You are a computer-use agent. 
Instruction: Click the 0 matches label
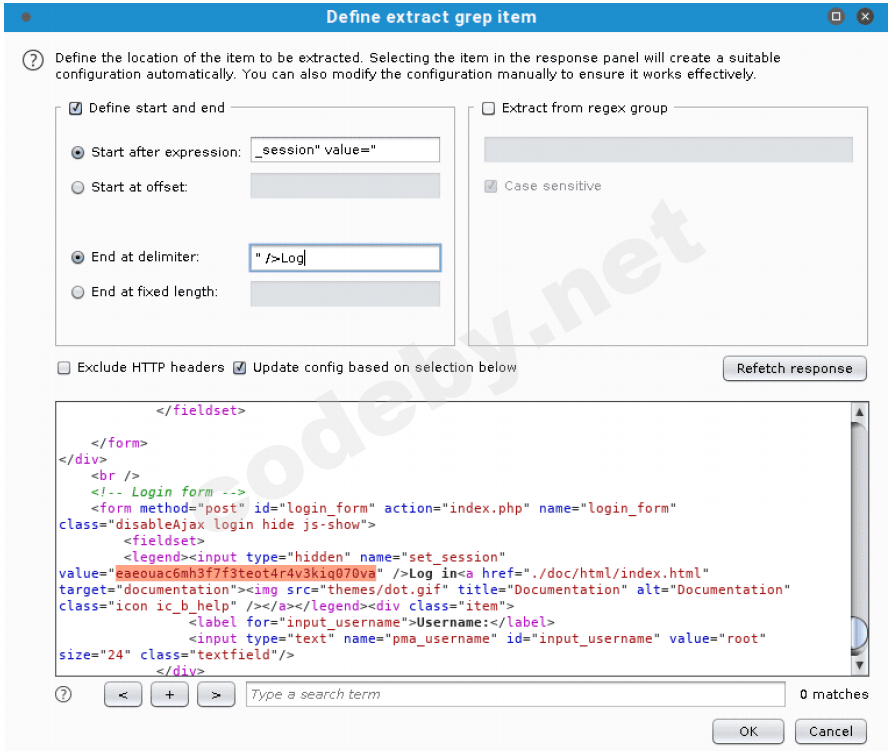coord(834,694)
